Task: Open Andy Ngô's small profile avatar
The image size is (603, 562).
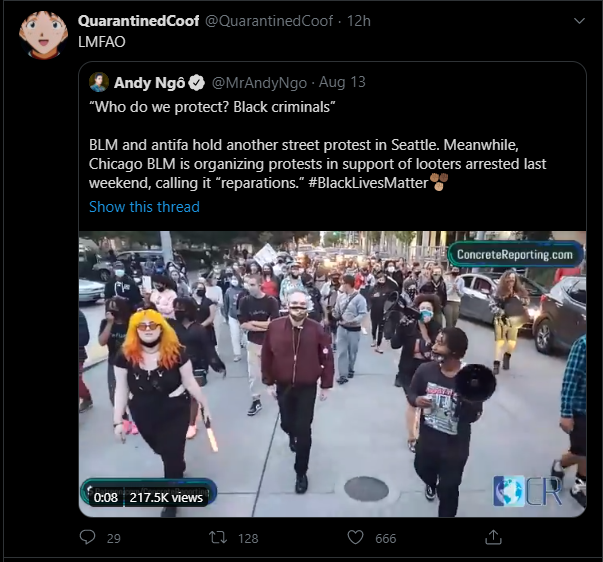Action: [x=99, y=82]
